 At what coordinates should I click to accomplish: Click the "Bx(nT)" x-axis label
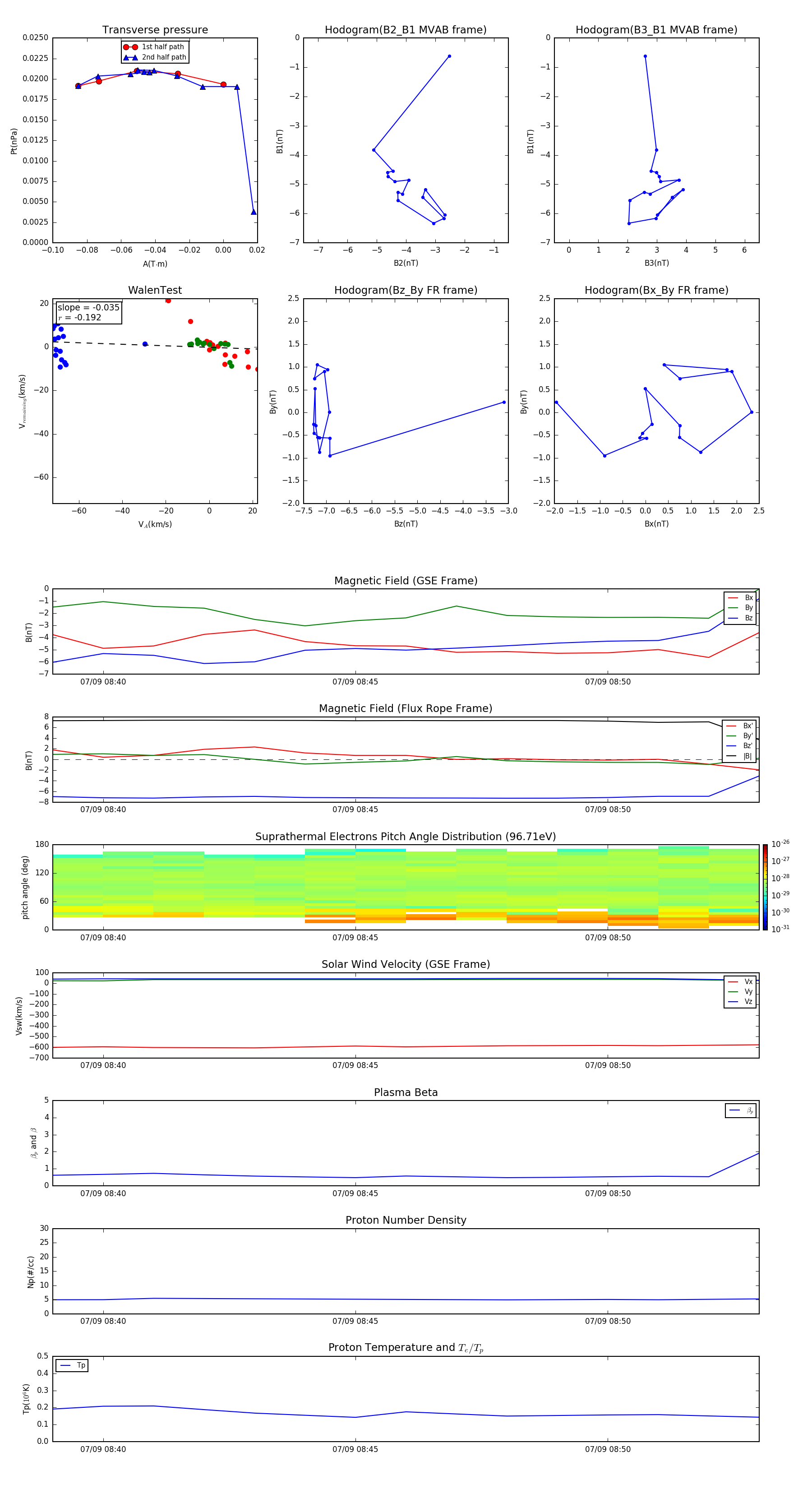coord(656,524)
